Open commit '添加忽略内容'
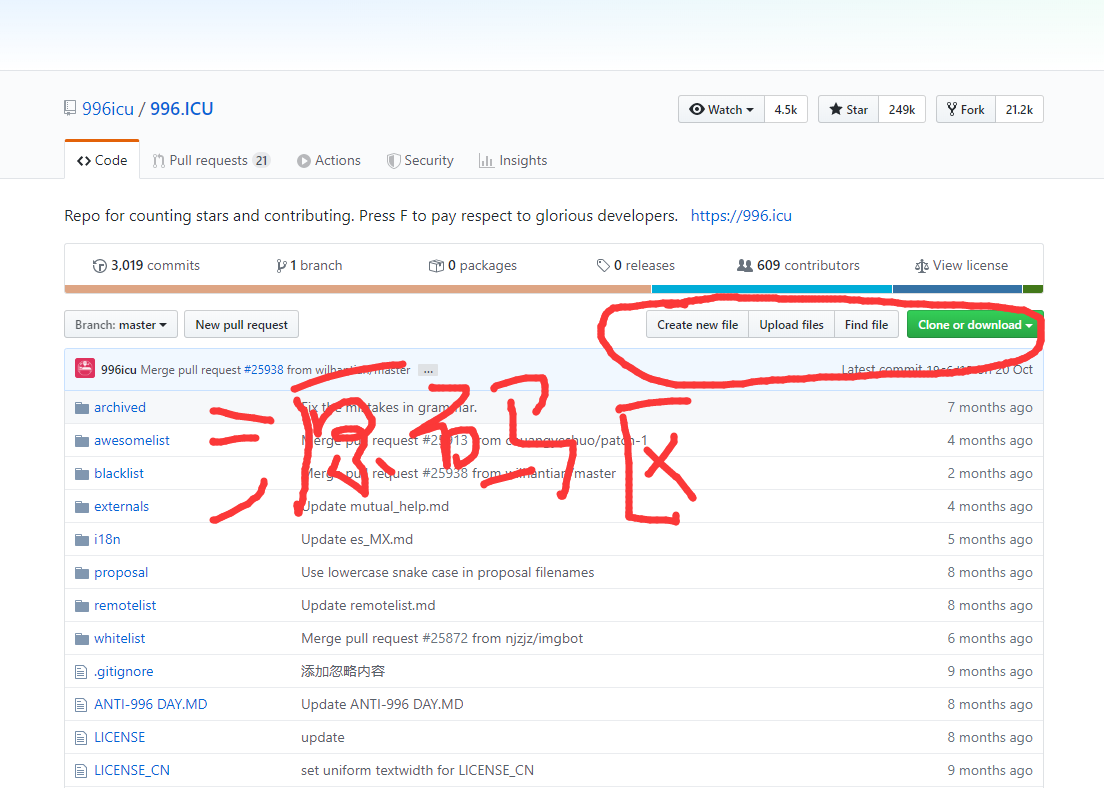Viewport: 1104px width, 788px height. [343, 672]
